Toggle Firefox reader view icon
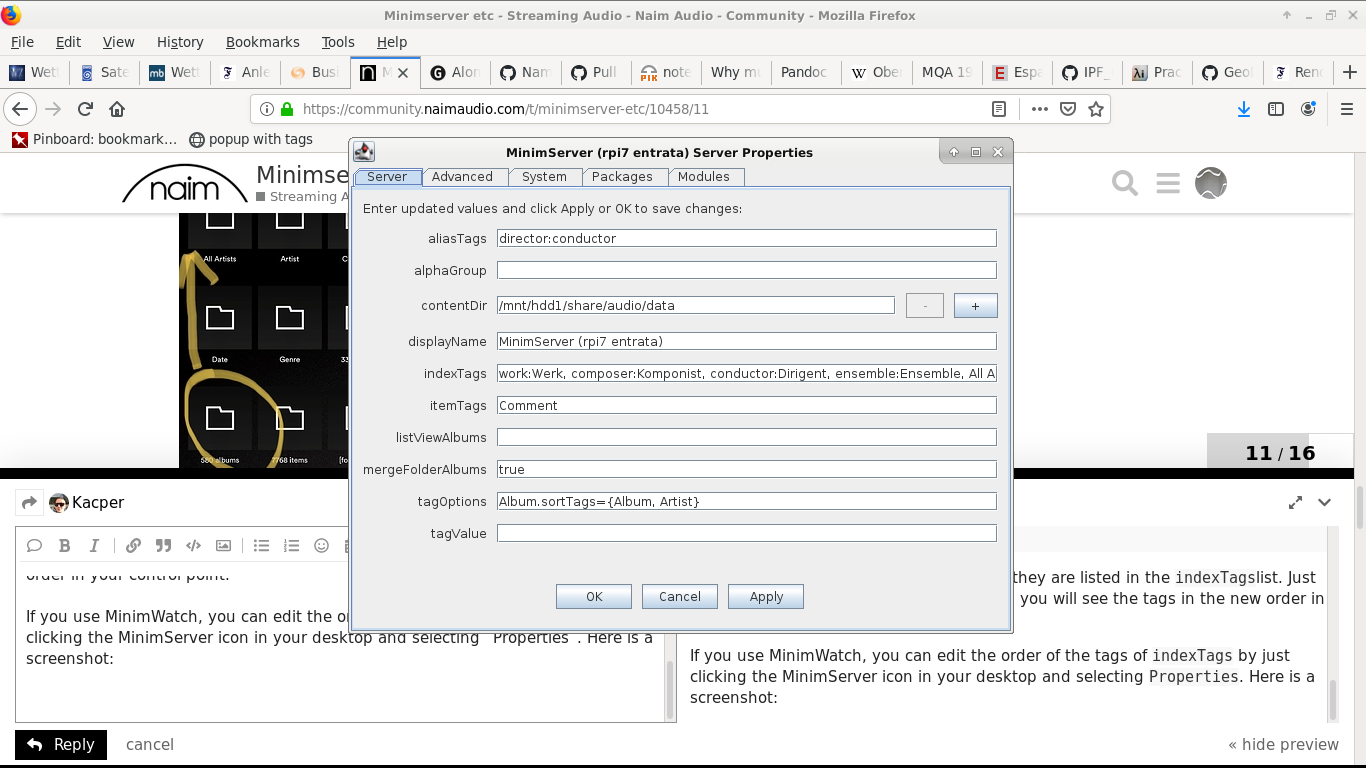Image resolution: width=1366 pixels, height=768 pixels. tap(998, 109)
